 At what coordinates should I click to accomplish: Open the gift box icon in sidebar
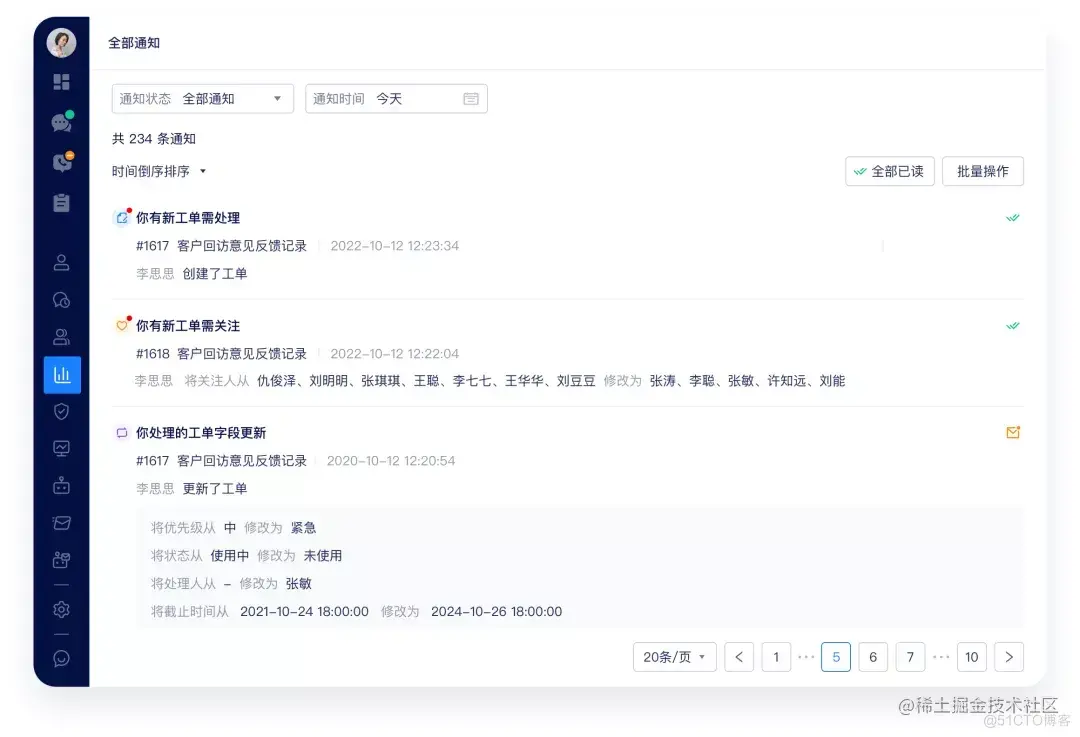[x=61, y=559]
